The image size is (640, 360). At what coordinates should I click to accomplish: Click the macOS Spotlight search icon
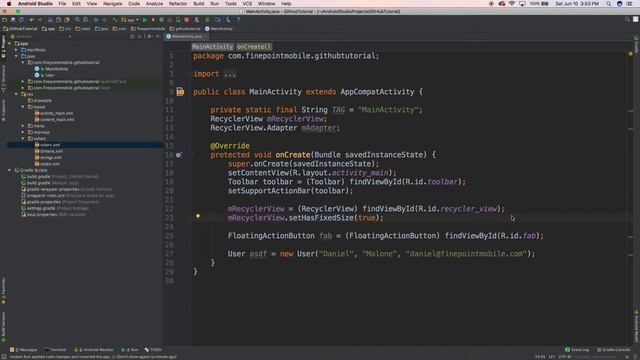608,4
